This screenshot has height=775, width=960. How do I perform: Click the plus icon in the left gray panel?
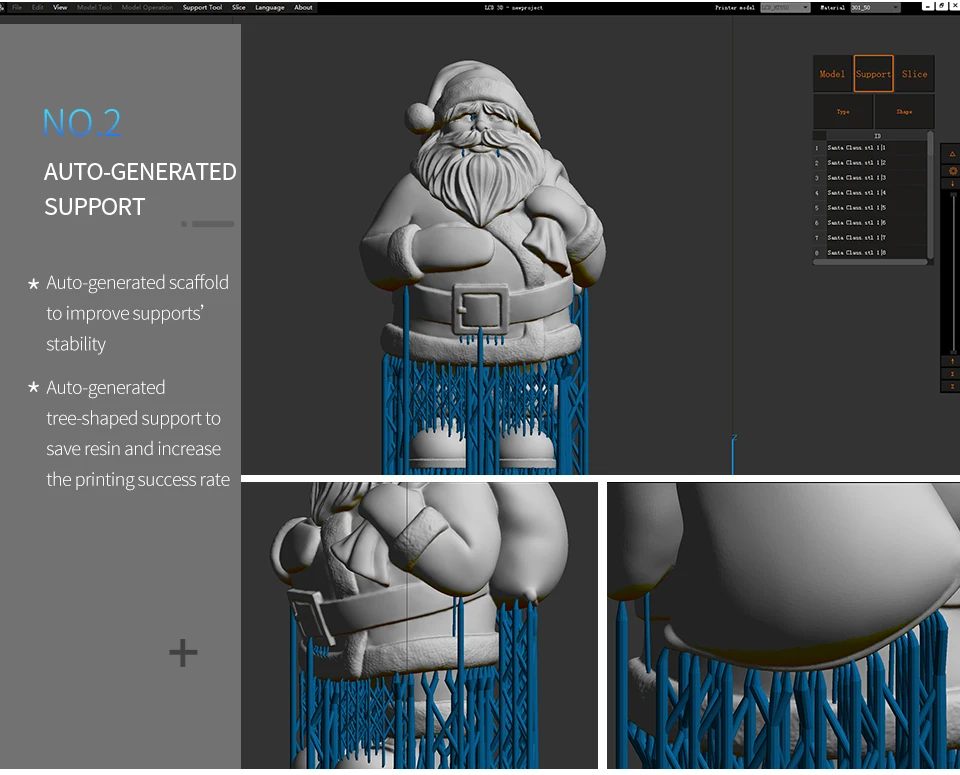coord(183,653)
